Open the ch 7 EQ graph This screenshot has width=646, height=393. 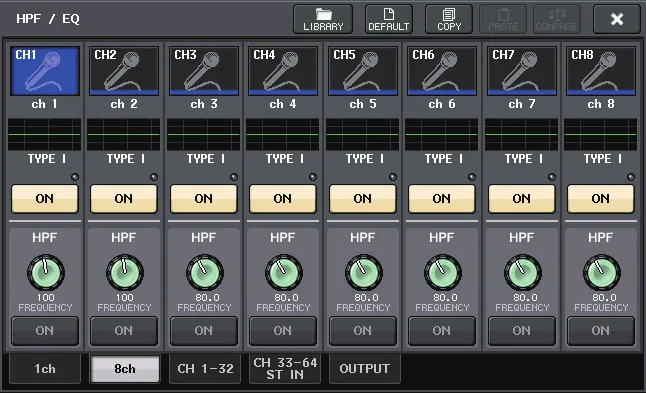522,134
